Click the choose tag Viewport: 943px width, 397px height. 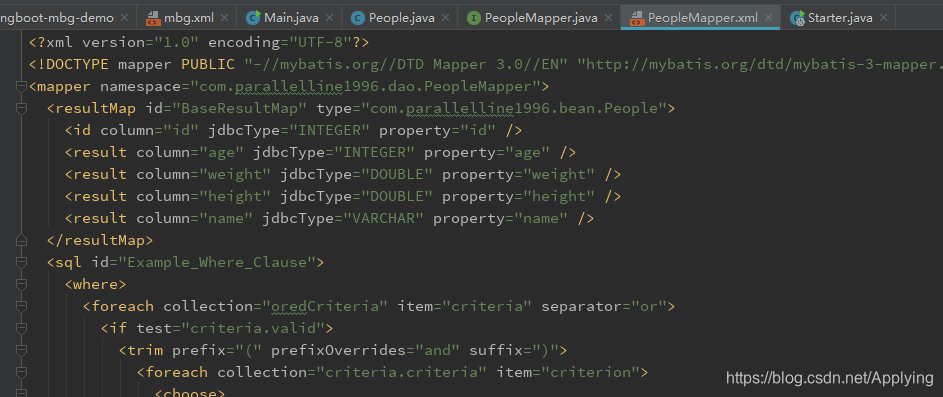(x=190, y=392)
